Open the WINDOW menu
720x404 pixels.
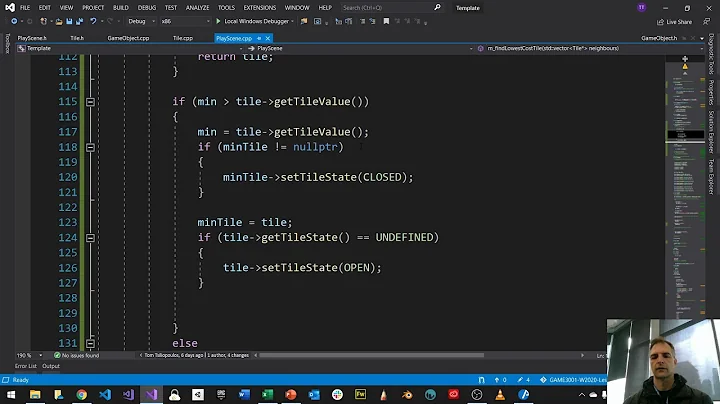coord(297,8)
